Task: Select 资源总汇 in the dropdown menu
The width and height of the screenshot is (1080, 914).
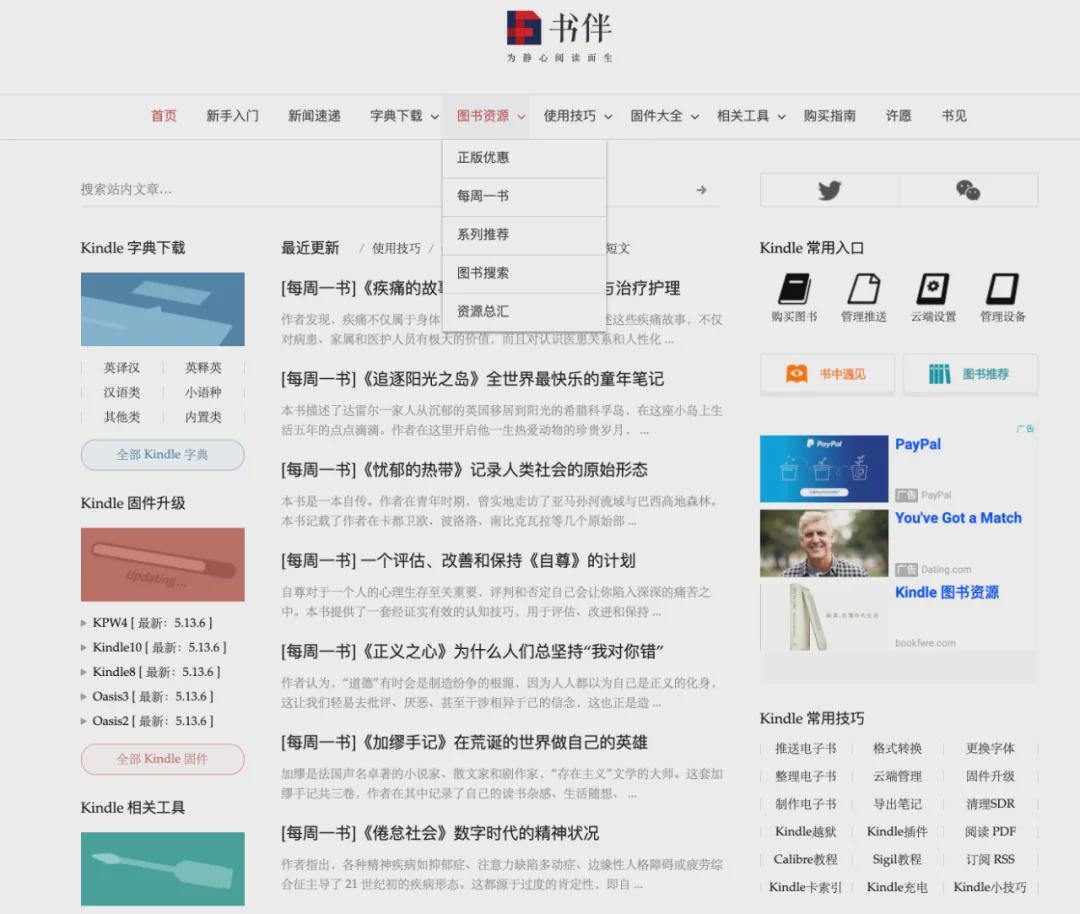Action: (524, 311)
